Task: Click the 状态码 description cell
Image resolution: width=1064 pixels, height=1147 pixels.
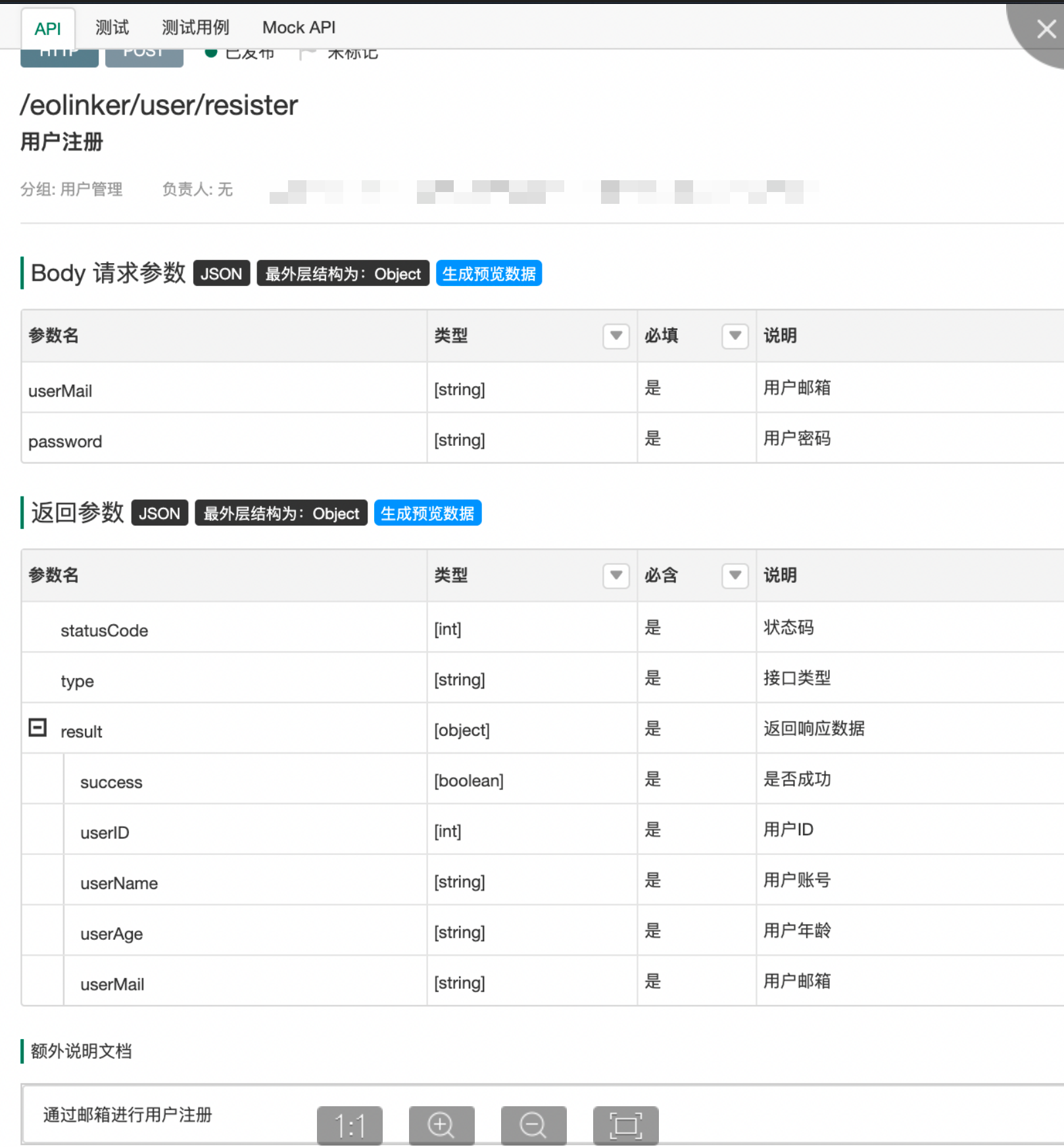Action: click(x=910, y=627)
